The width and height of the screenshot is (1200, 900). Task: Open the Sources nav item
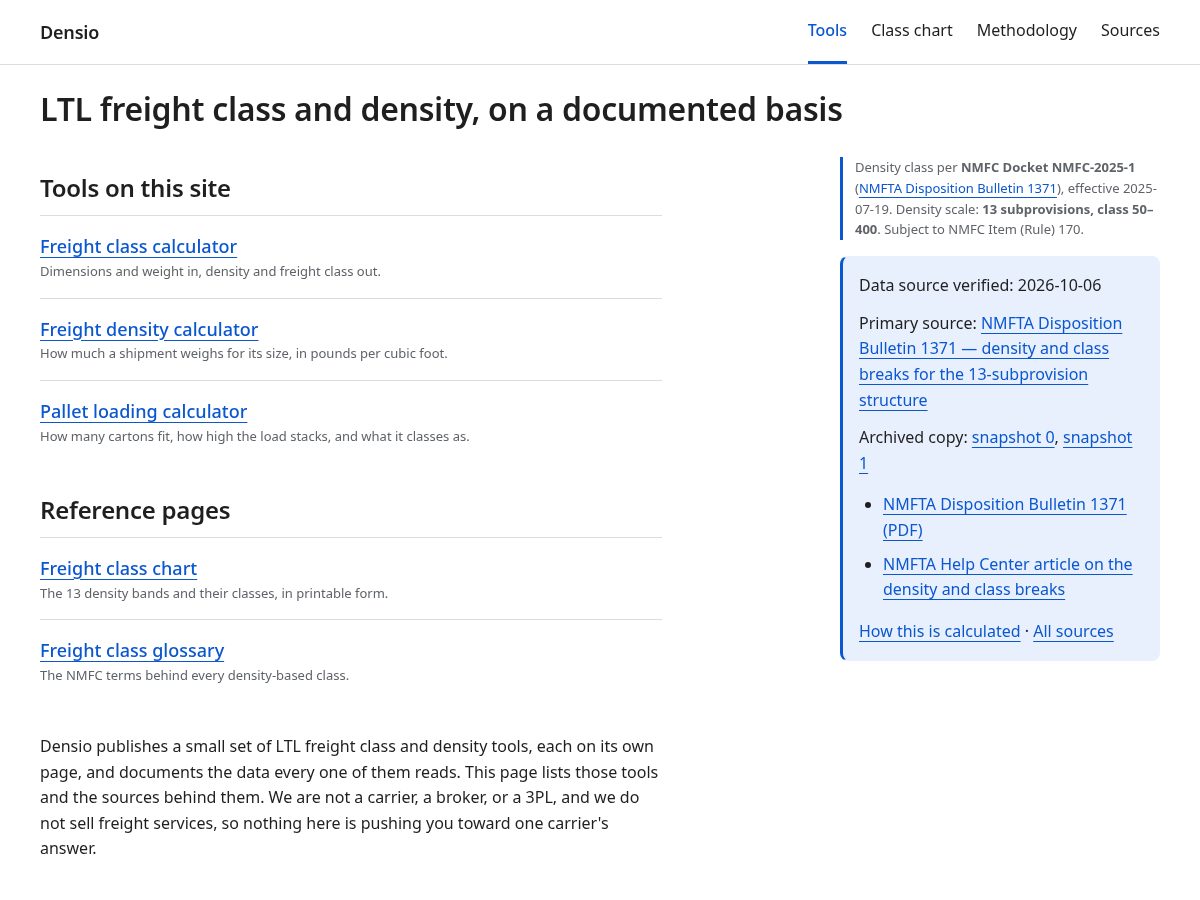tap(1130, 30)
